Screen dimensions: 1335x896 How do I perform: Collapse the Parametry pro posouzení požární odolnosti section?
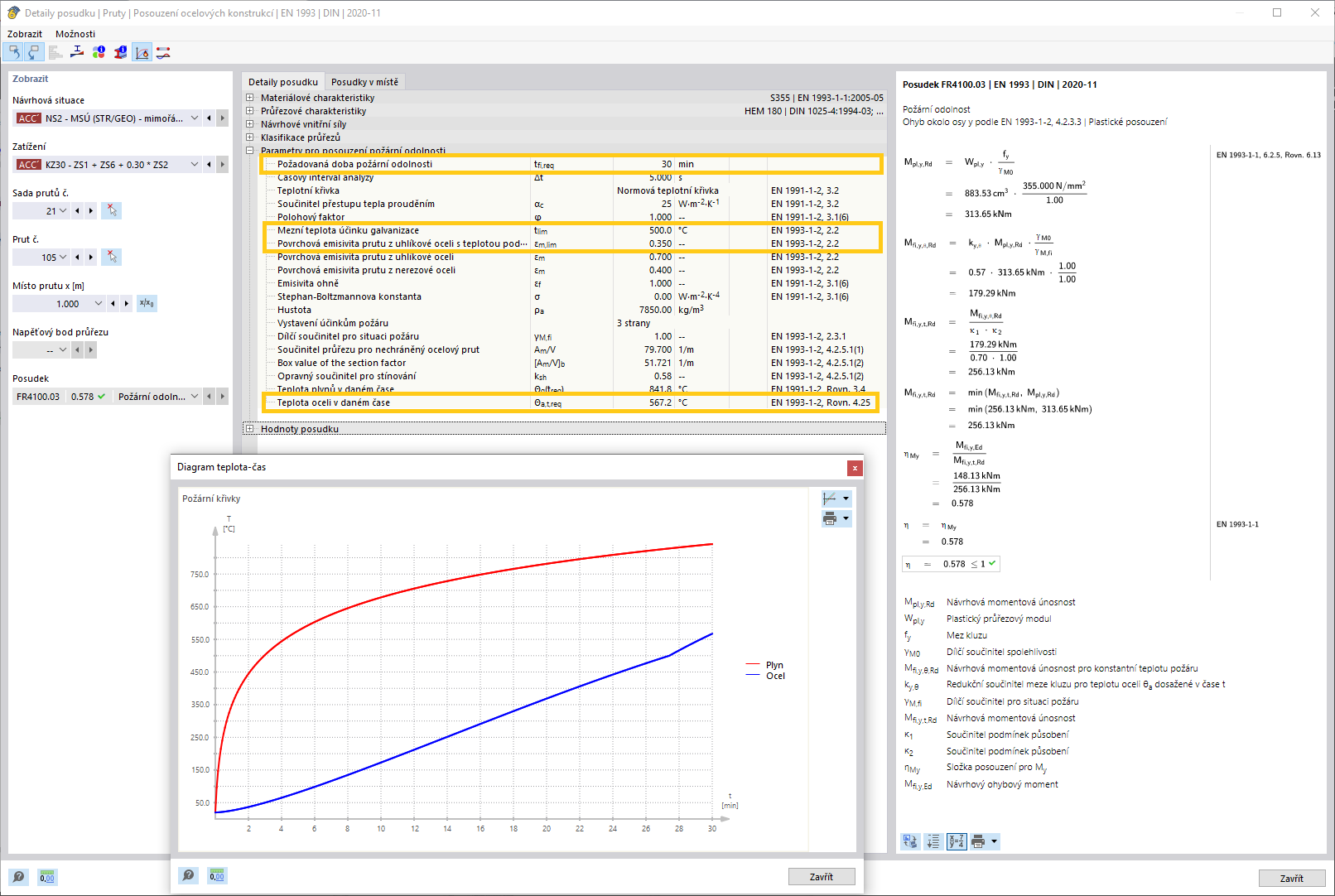click(249, 151)
